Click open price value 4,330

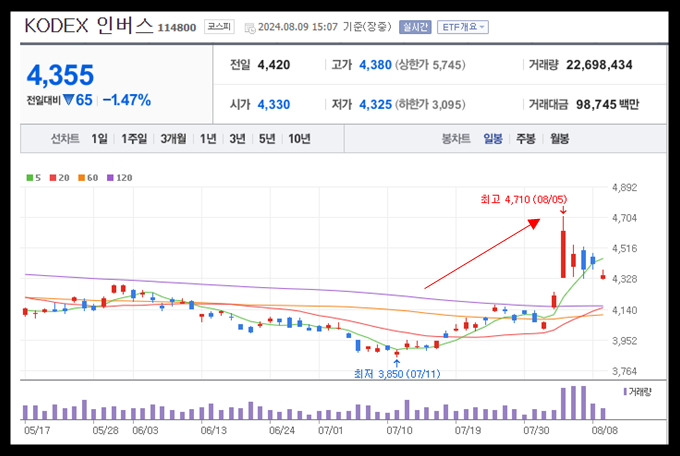(274, 105)
